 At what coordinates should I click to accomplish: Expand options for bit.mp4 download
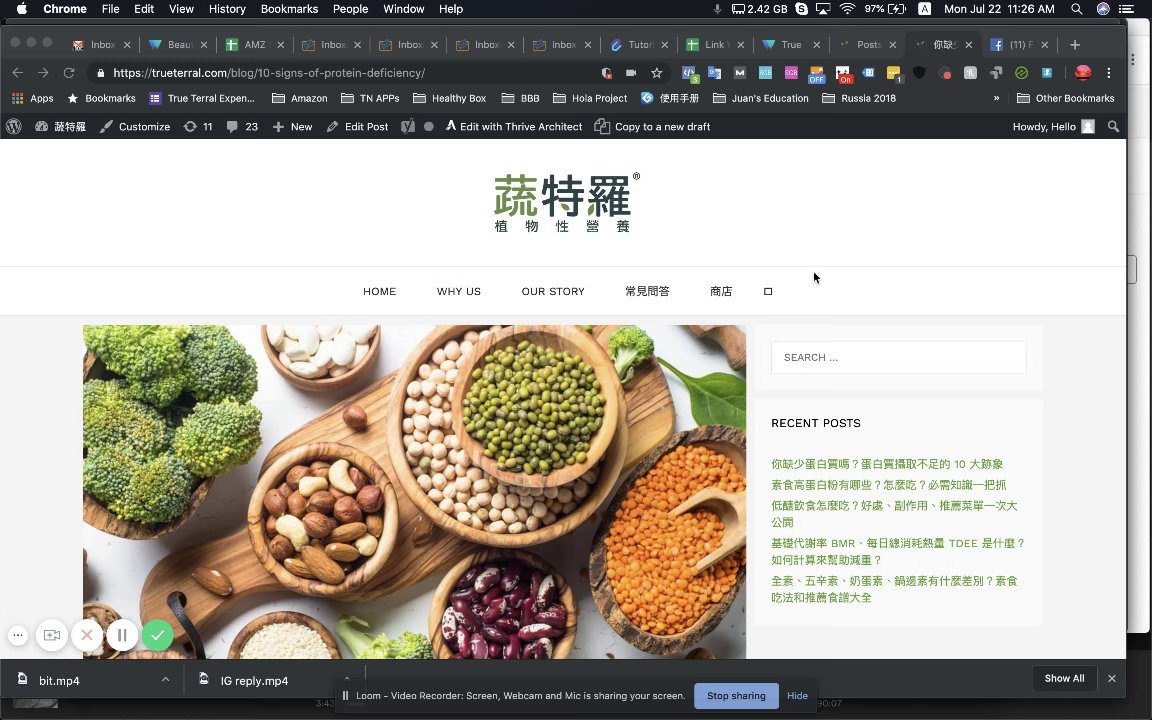(165, 680)
